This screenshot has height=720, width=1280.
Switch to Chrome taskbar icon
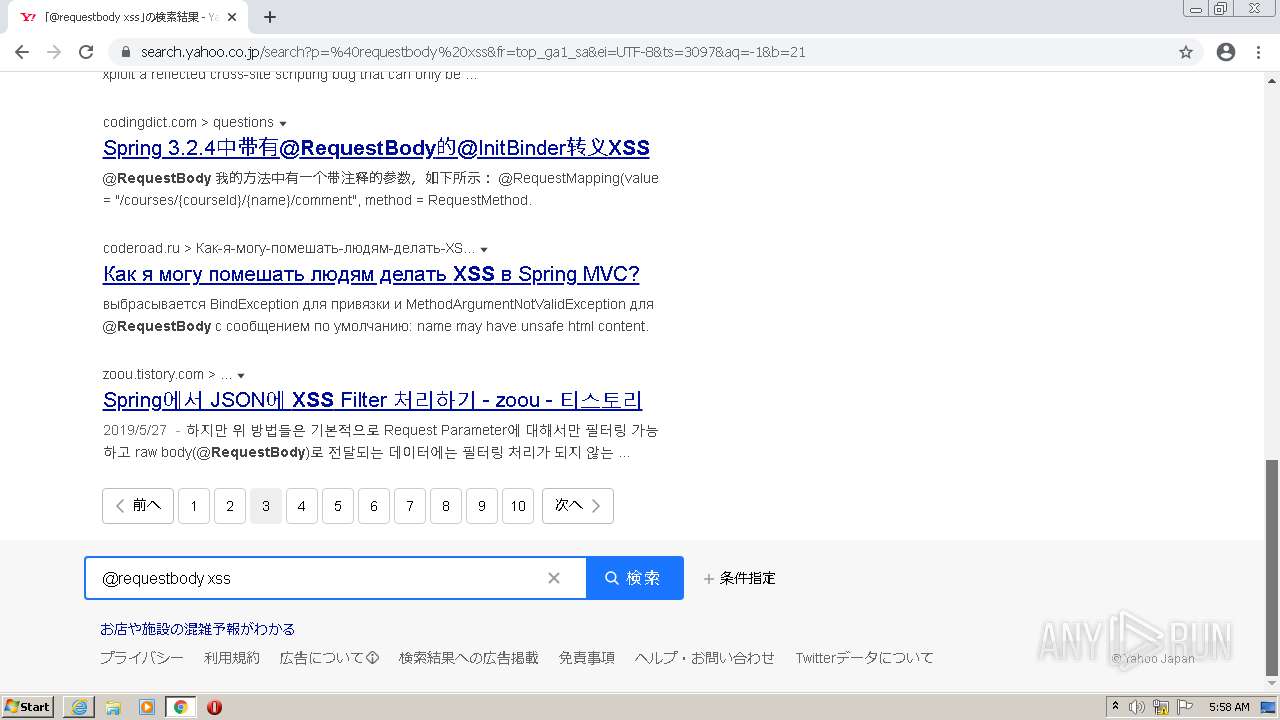tap(180, 707)
